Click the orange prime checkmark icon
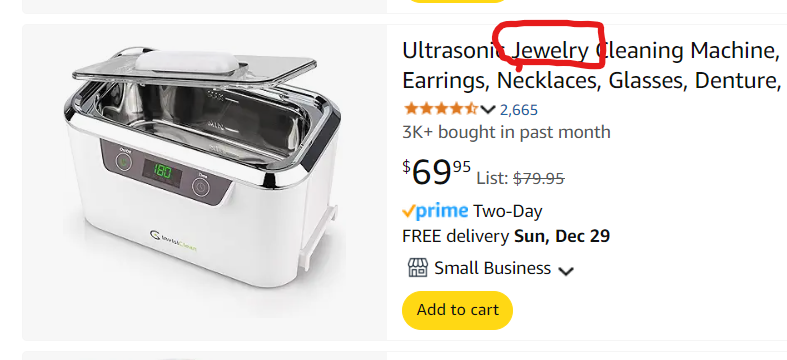 (x=409, y=211)
